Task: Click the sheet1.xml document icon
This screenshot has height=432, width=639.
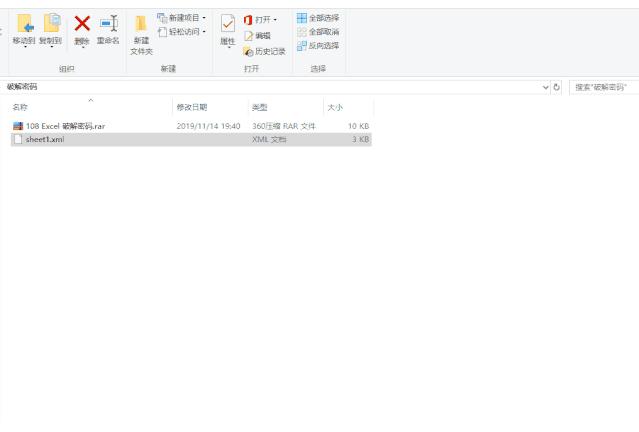Action: pyautogui.click(x=18, y=139)
